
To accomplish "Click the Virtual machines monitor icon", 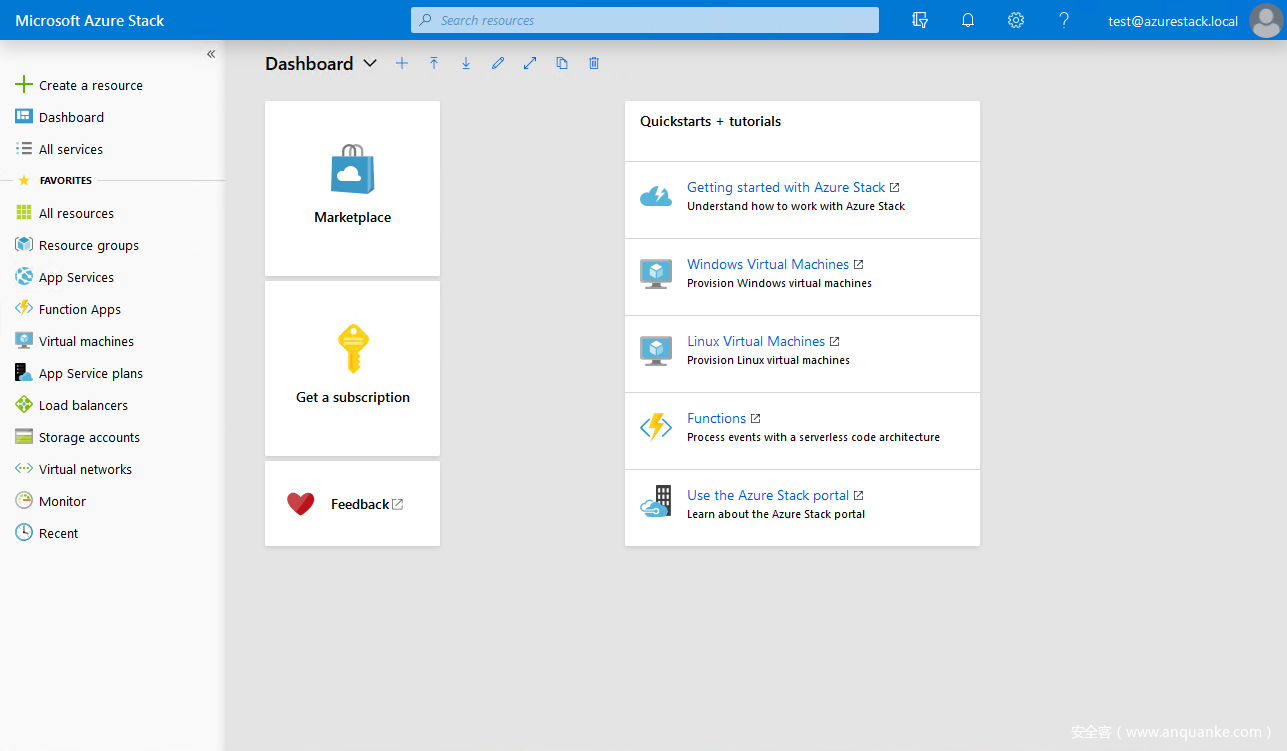I will tap(24, 341).
